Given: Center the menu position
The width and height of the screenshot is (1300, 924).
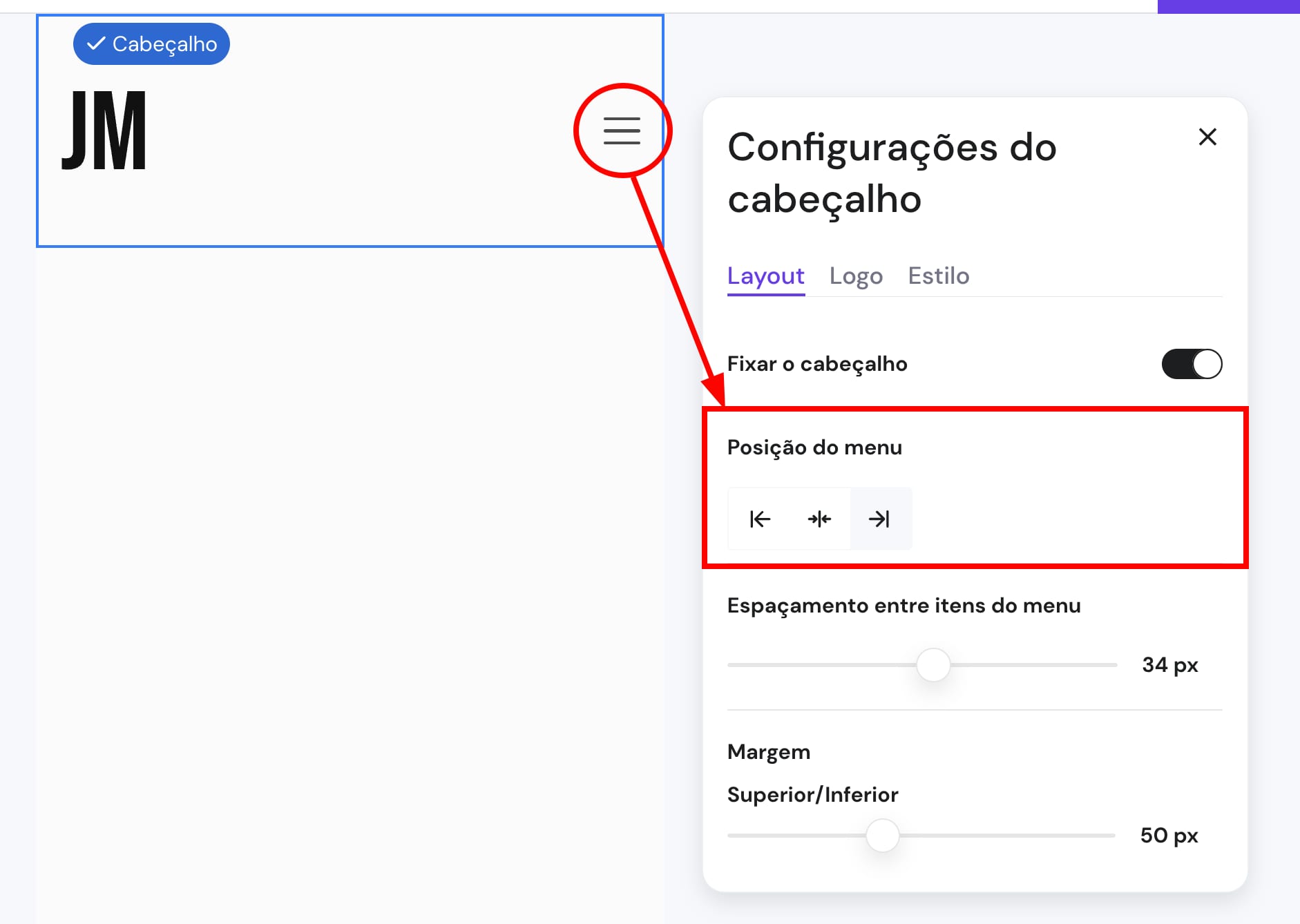Looking at the screenshot, I should point(819,519).
